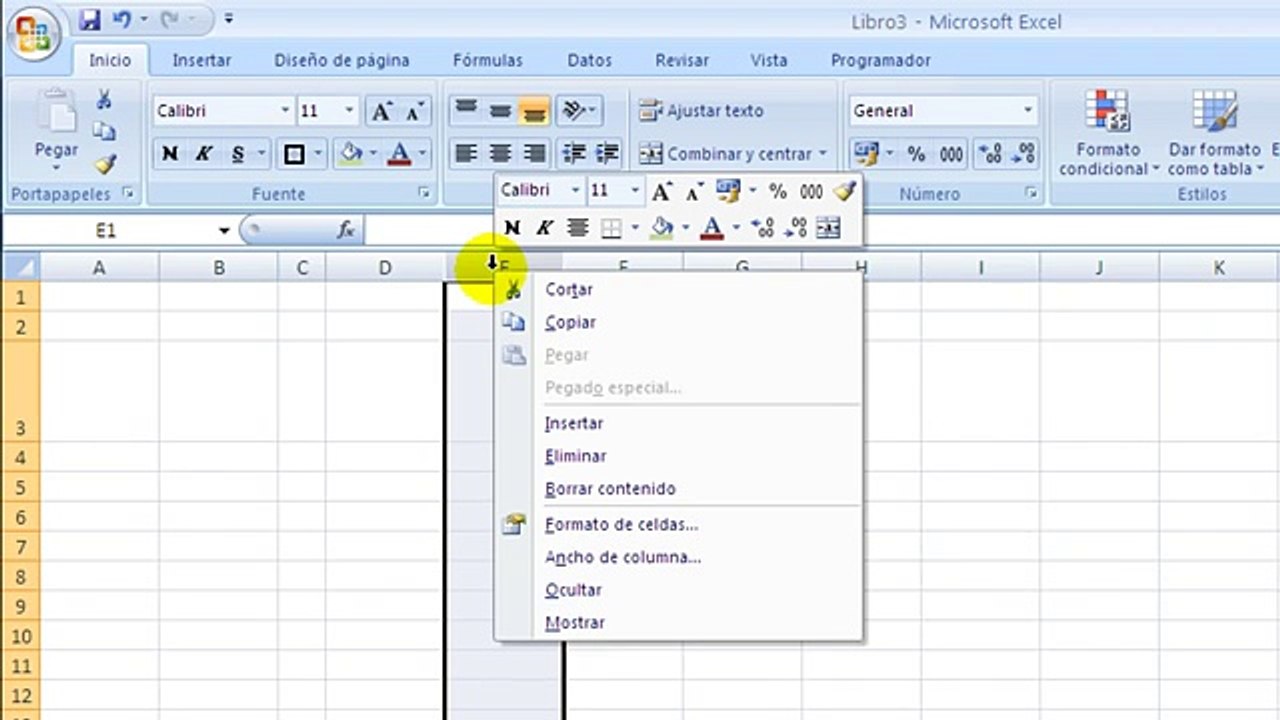Toggle bottom align button in ribbon
The width and height of the screenshot is (1280, 720).
(534, 111)
